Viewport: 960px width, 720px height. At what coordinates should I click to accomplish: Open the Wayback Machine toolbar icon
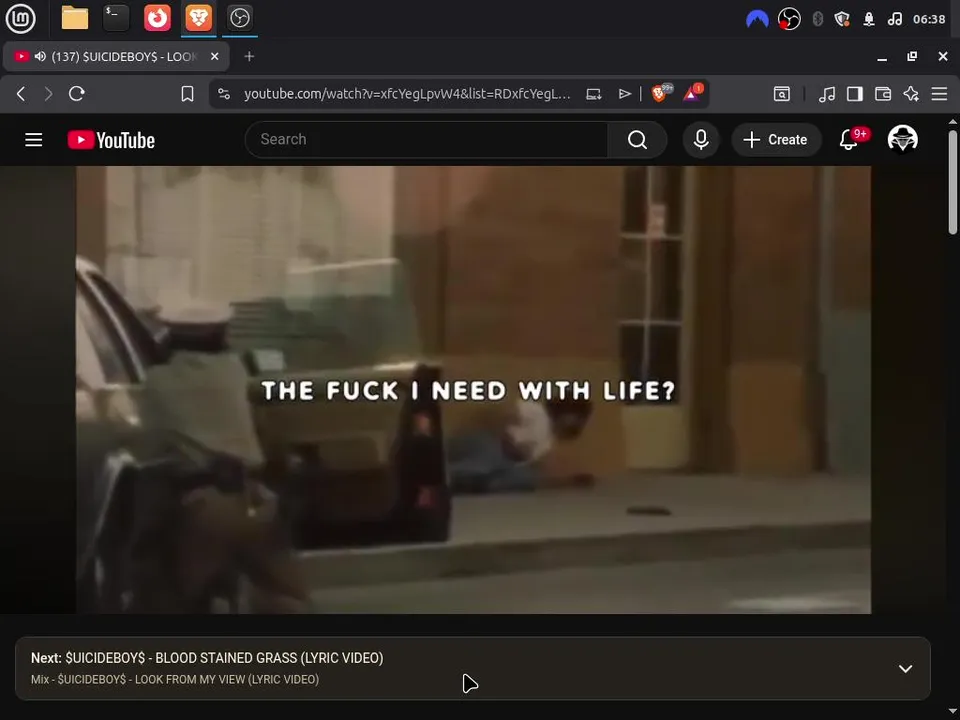(782, 94)
